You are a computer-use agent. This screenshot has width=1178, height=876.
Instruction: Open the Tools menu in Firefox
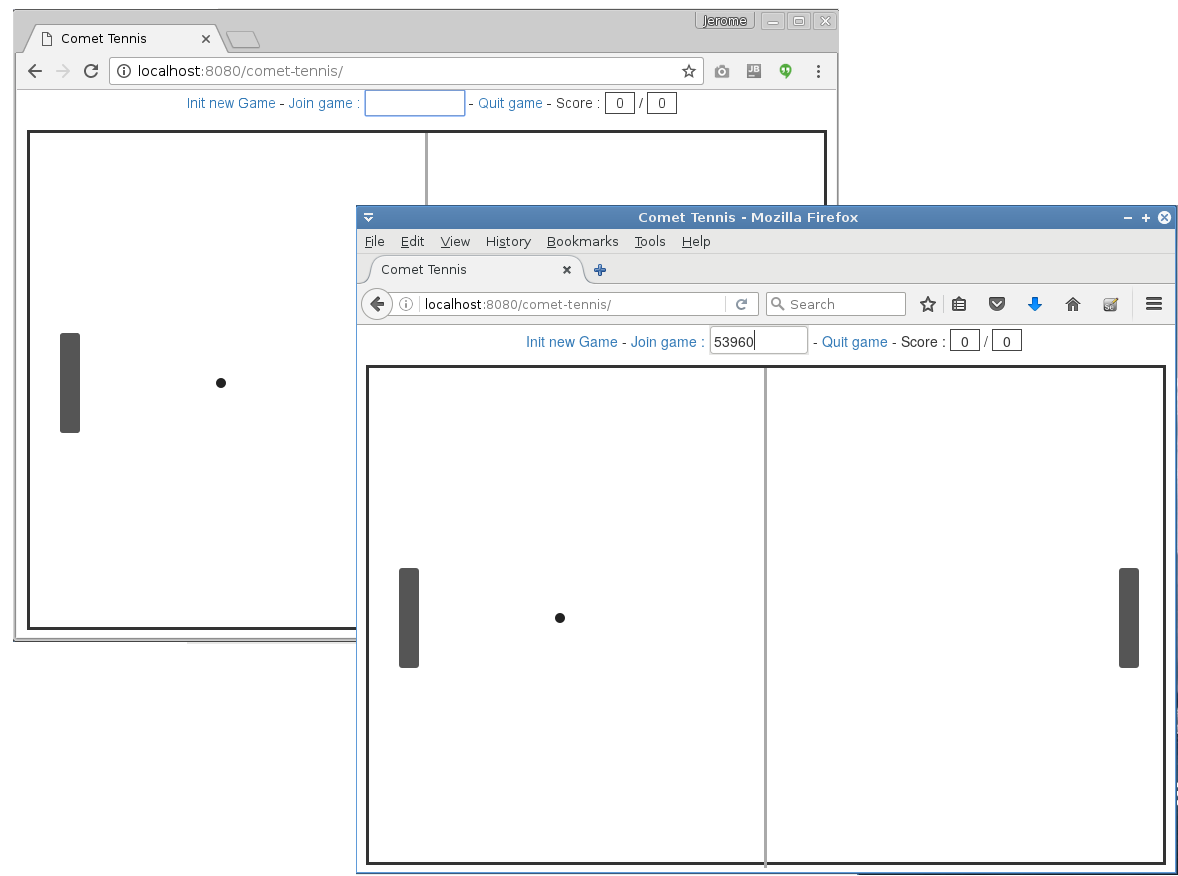pos(650,241)
